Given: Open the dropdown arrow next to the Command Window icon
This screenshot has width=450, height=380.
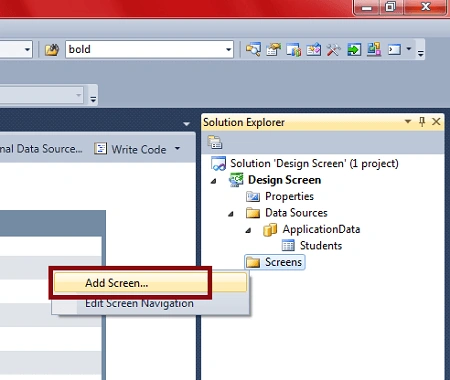Looking at the screenshot, I should 409,49.
